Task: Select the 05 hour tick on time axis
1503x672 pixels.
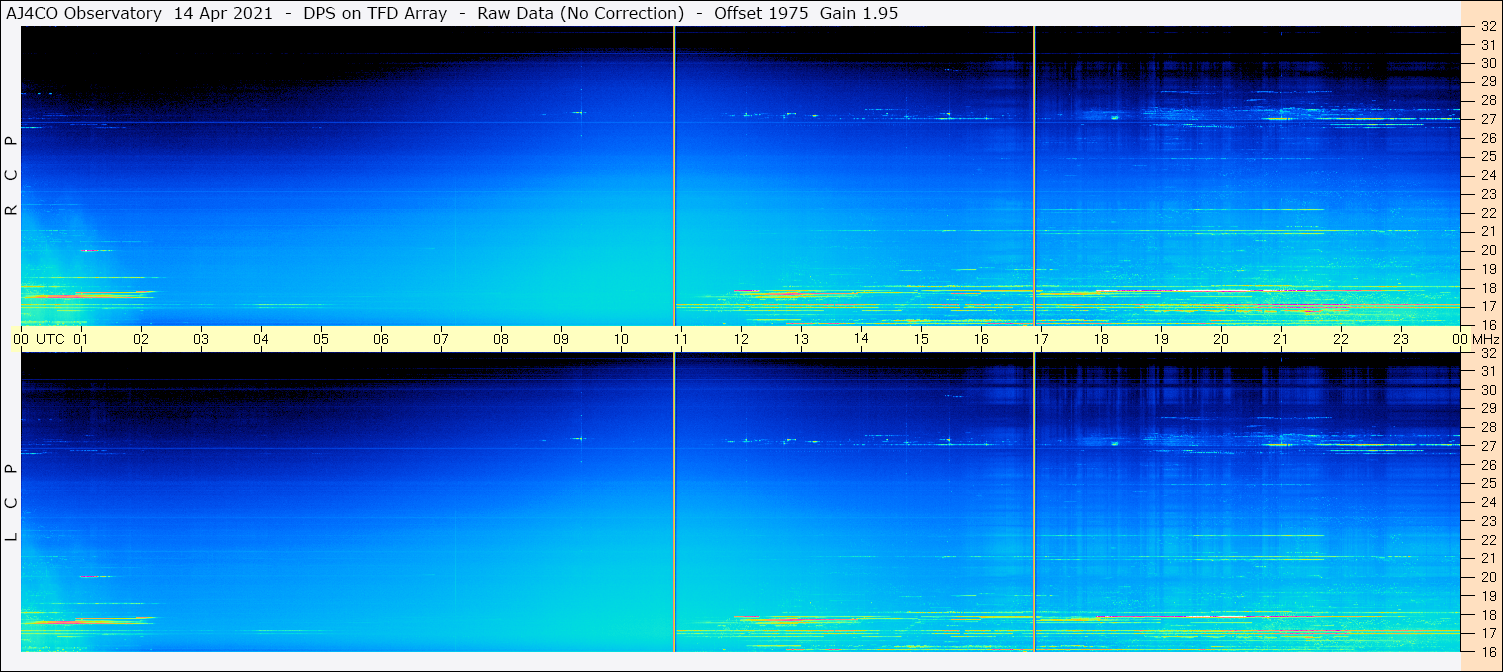Action: pyautogui.click(x=321, y=339)
